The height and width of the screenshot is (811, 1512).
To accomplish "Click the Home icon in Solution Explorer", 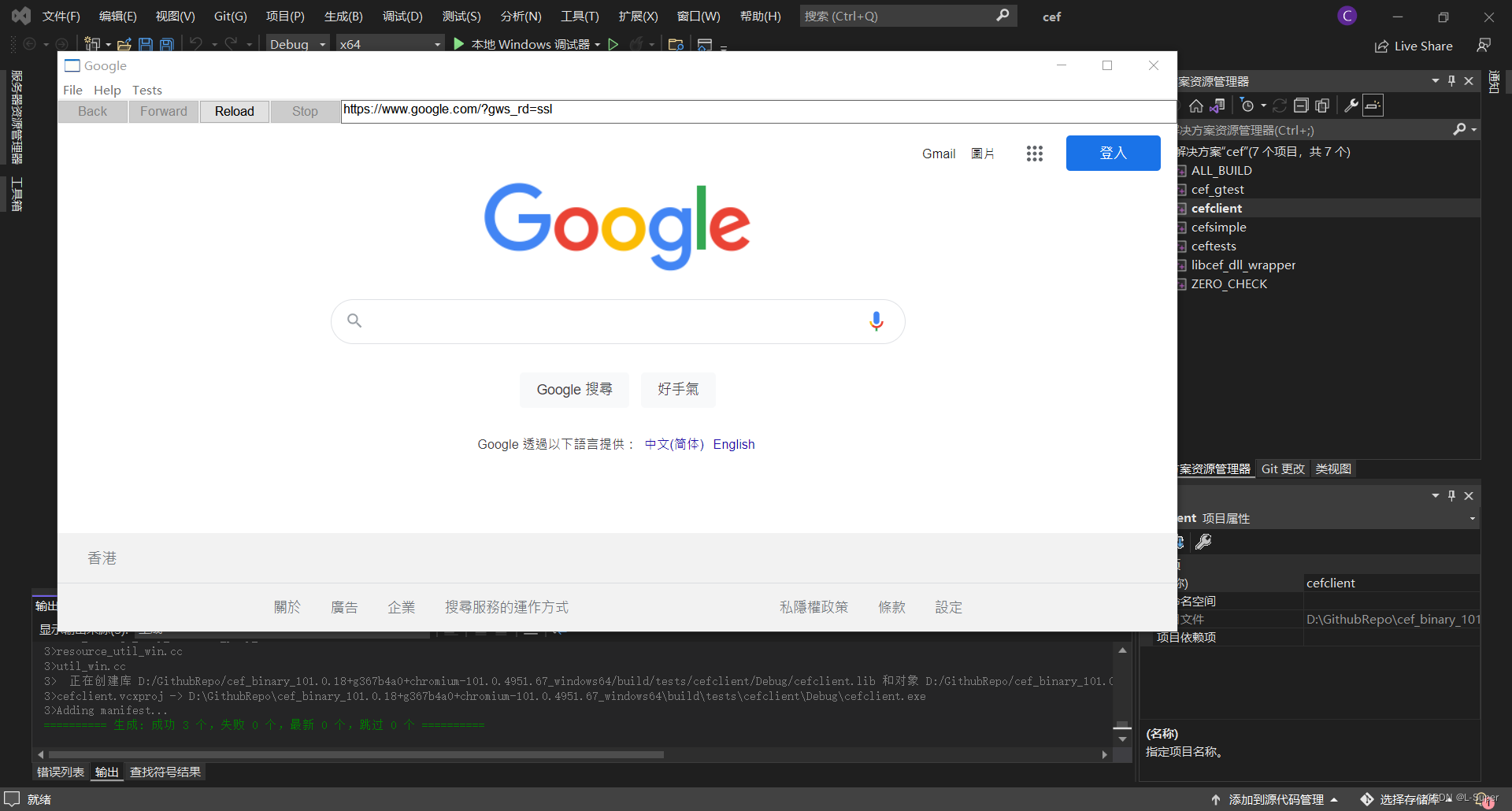I will (1196, 106).
